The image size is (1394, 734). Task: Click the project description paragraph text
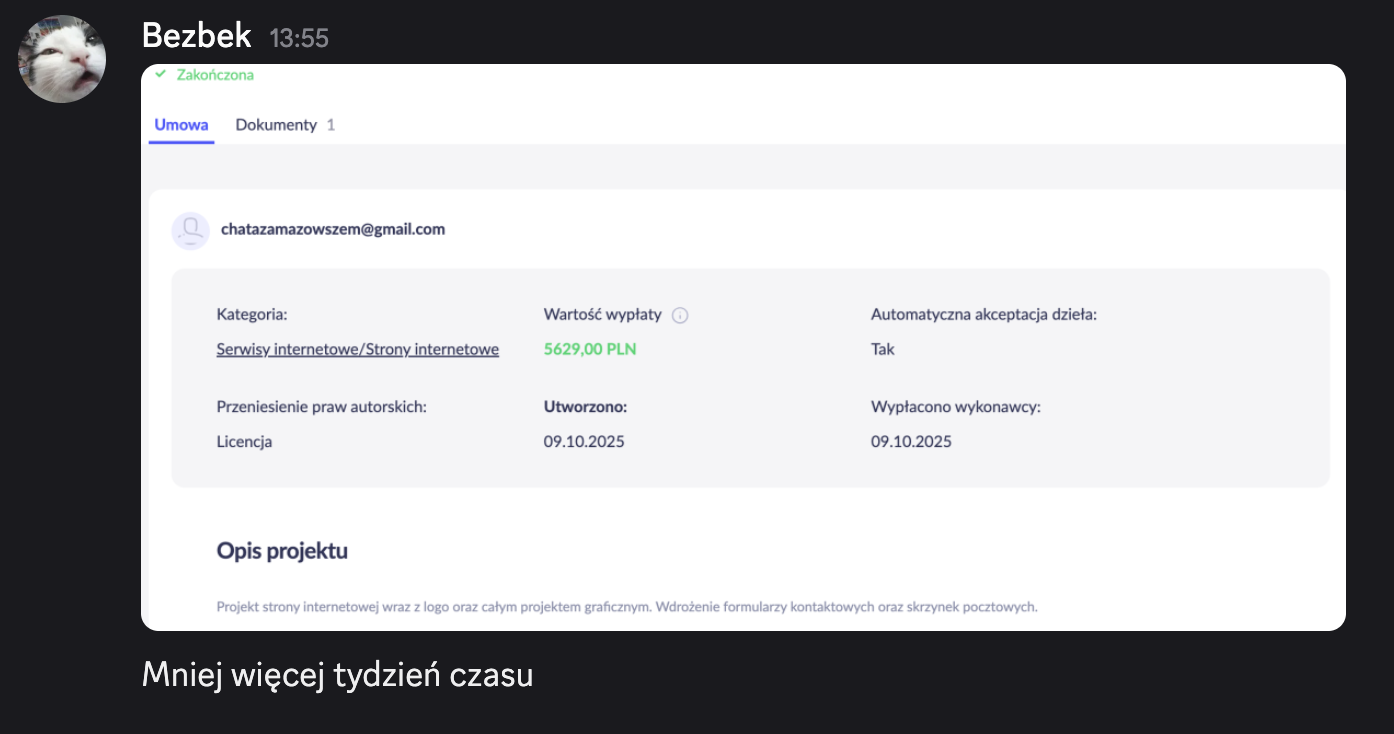627,606
